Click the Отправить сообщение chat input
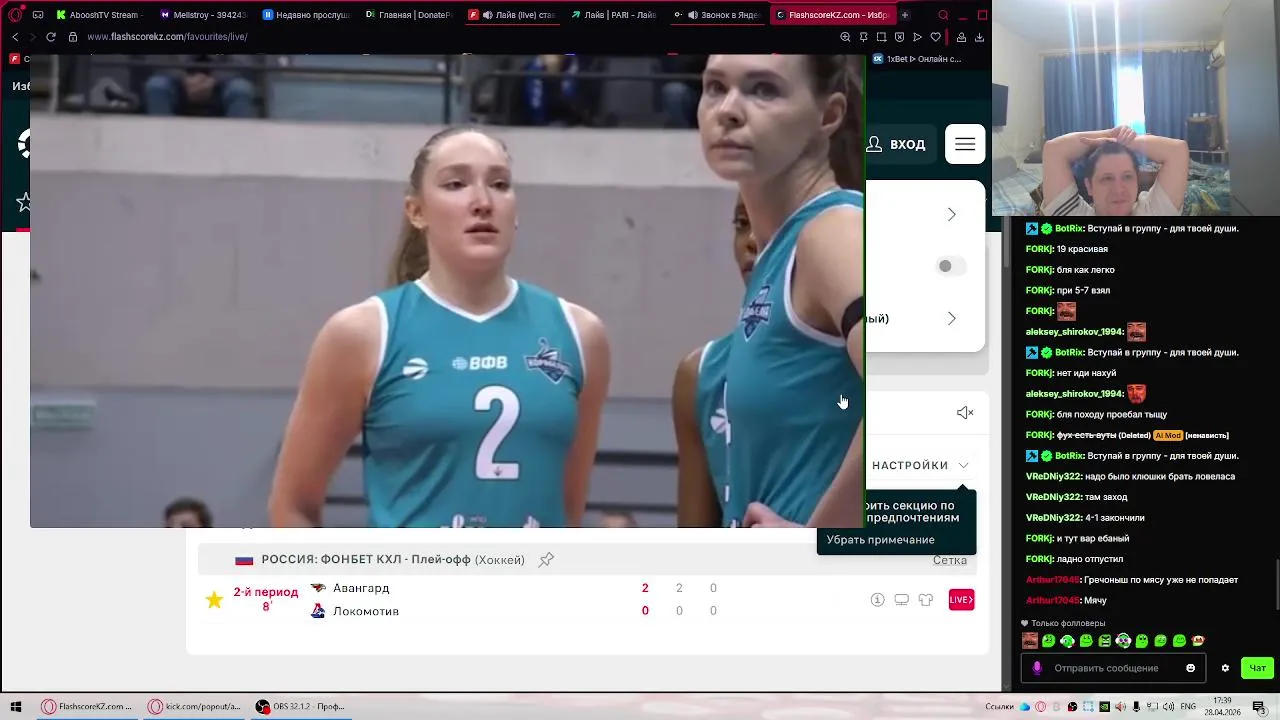Viewport: 1280px width, 720px height. point(1115,668)
